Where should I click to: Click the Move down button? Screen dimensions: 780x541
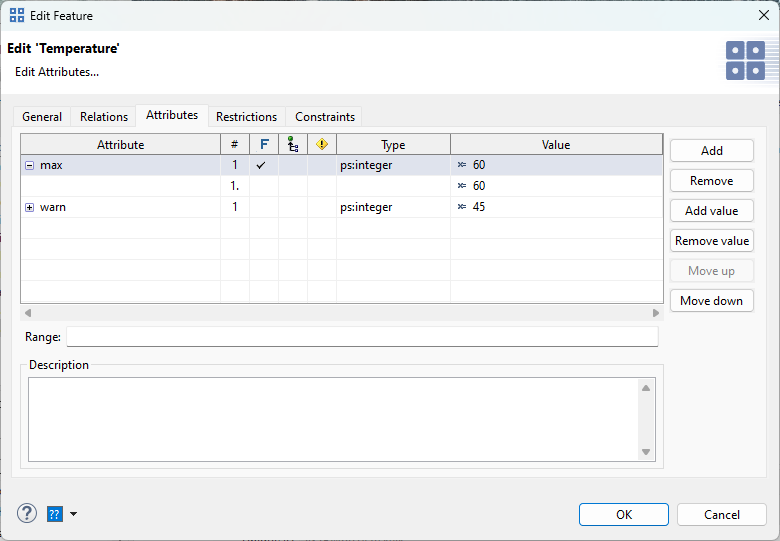[x=711, y=301]
